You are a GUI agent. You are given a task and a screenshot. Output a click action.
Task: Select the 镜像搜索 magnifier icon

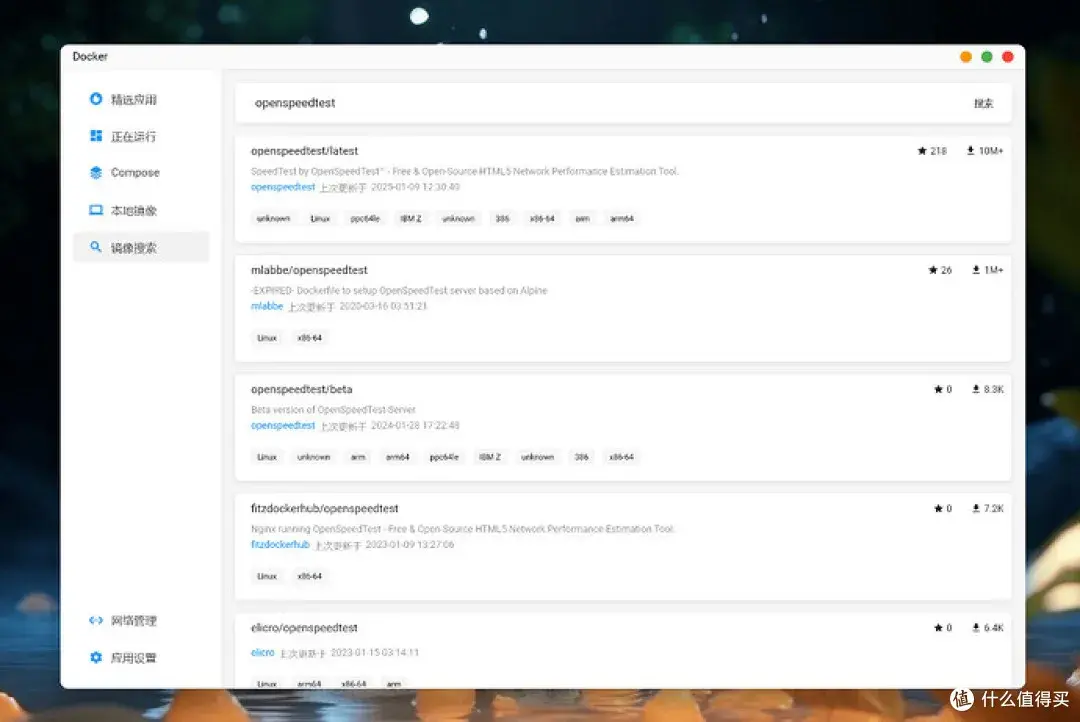click(96, 247)
